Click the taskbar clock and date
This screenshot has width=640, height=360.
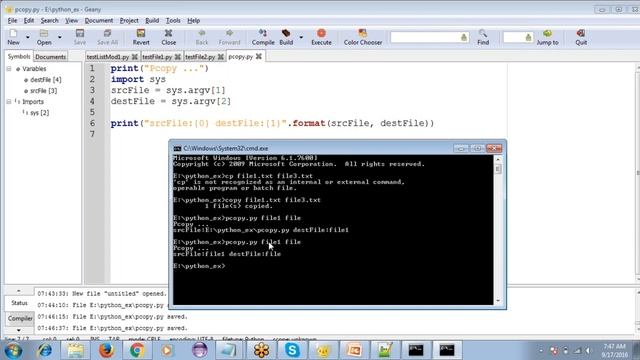[x=614, y=351]
